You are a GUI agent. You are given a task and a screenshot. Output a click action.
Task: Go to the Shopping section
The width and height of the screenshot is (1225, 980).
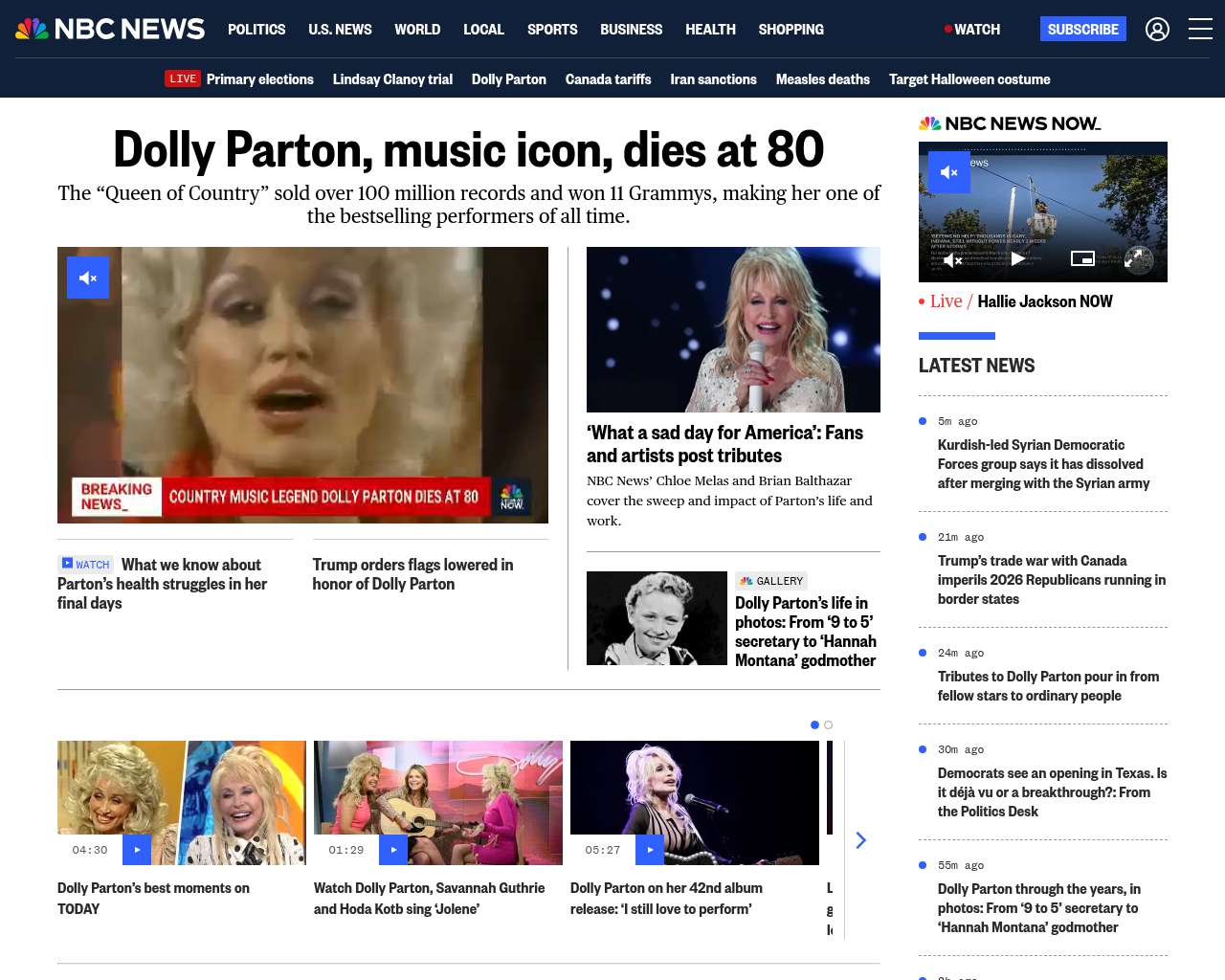coord(791,30)
